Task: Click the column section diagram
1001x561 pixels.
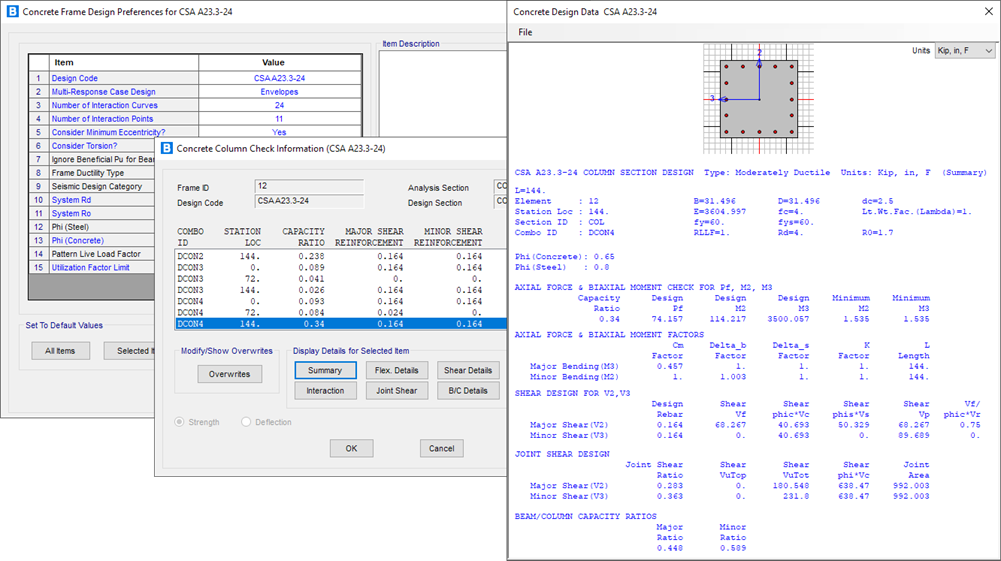Action: pyautogui.click(x=758, y=99)
